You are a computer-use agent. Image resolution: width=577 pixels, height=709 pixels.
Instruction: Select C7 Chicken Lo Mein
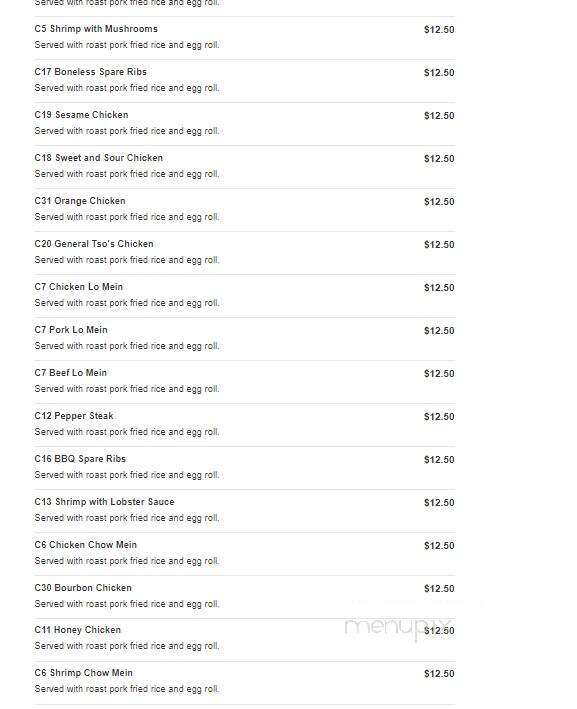point(79,287)
